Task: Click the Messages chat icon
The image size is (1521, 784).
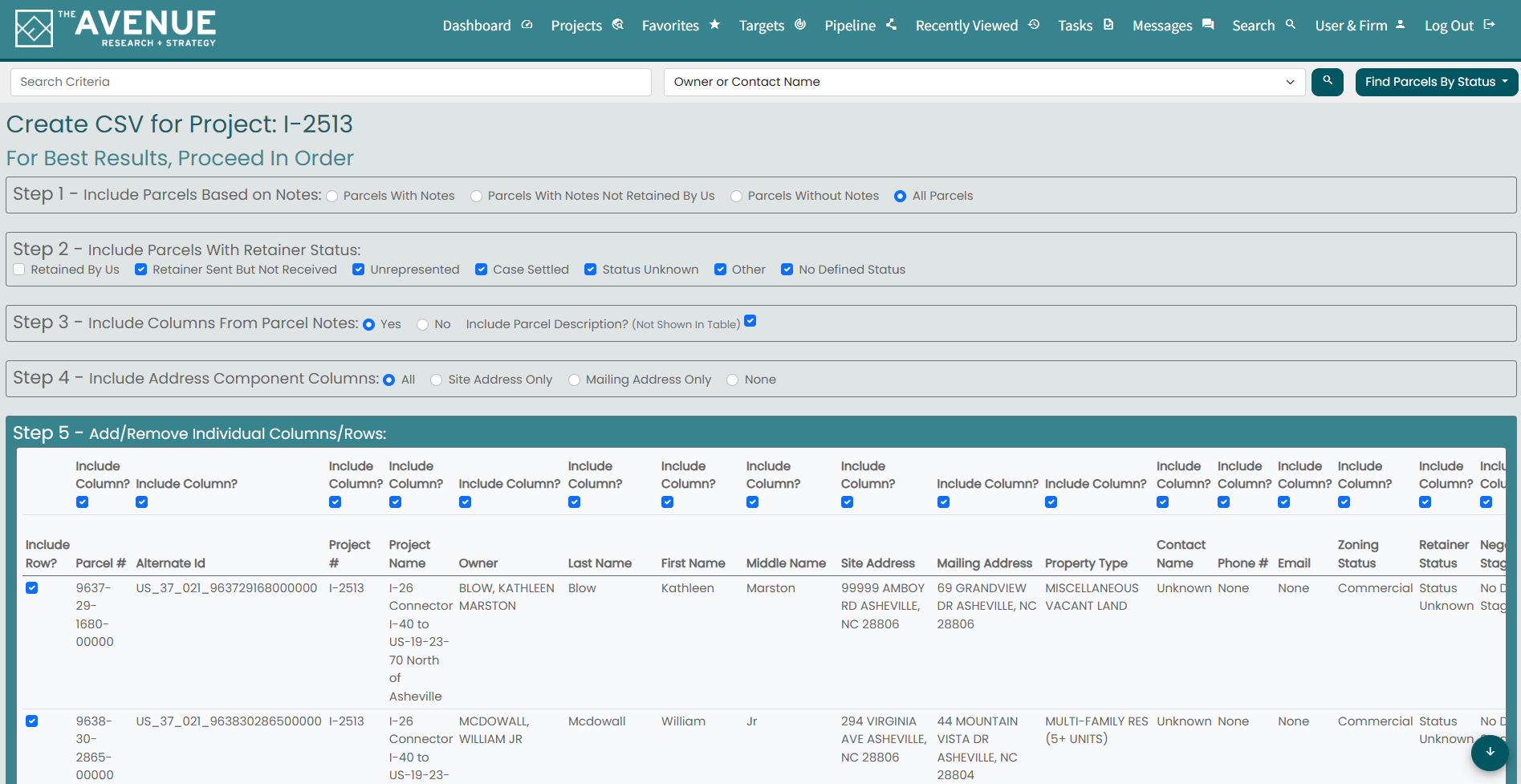Action: coord(1208,25)
